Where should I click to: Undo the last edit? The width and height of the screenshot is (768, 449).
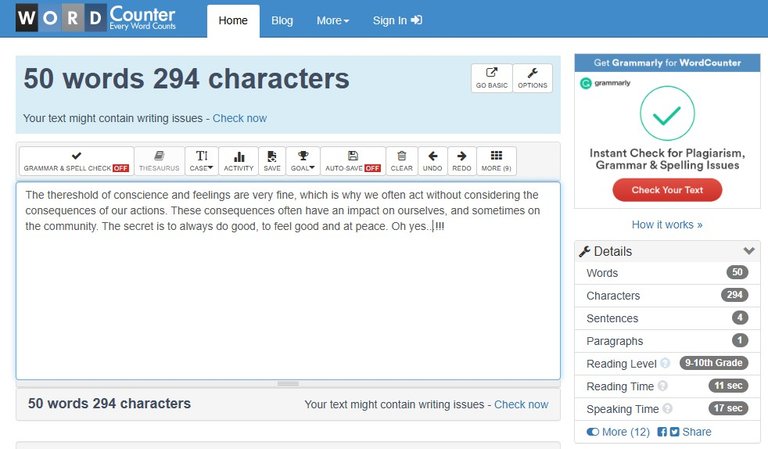(432, 161)
